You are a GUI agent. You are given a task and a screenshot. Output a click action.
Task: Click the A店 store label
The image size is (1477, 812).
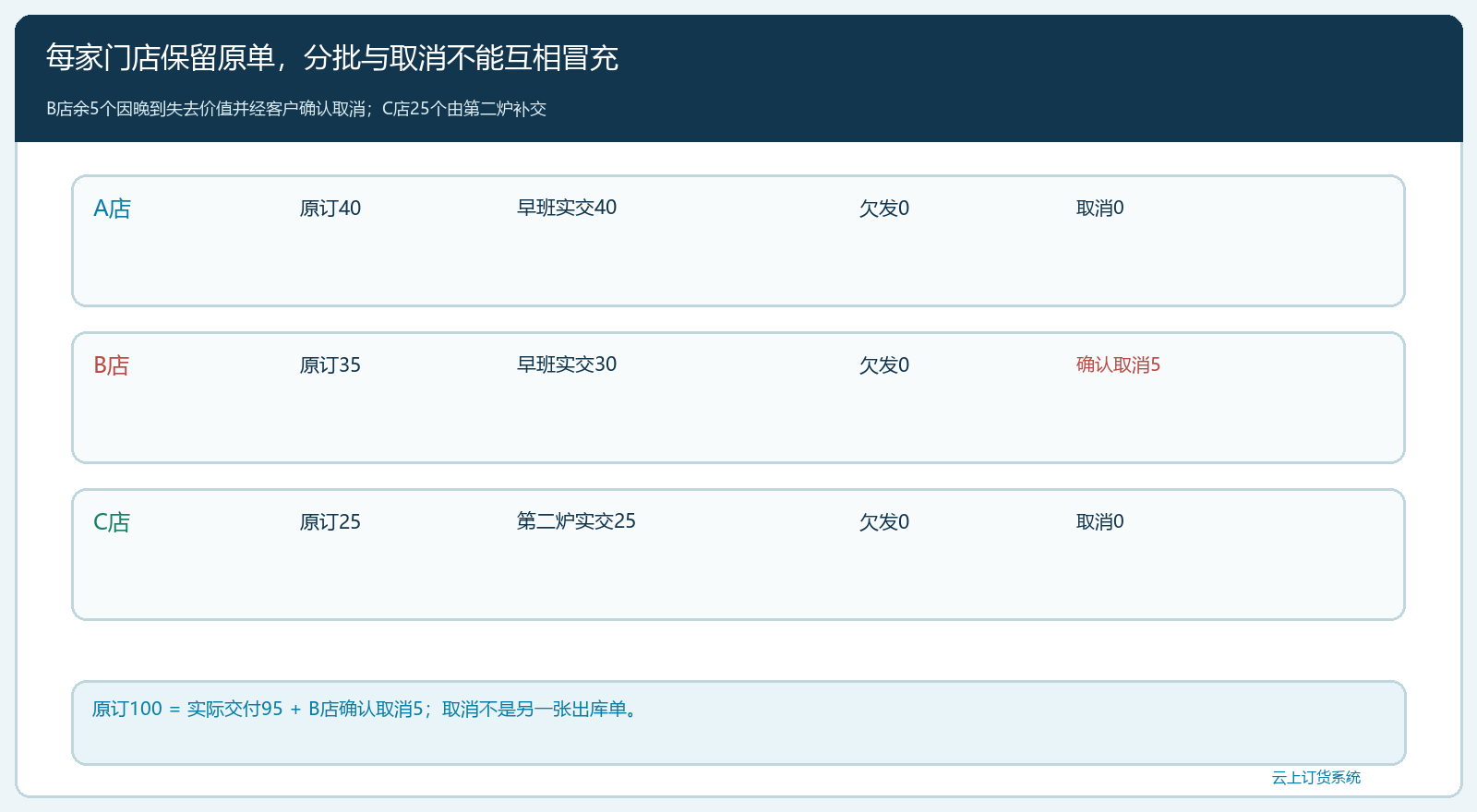coord(113,209)
